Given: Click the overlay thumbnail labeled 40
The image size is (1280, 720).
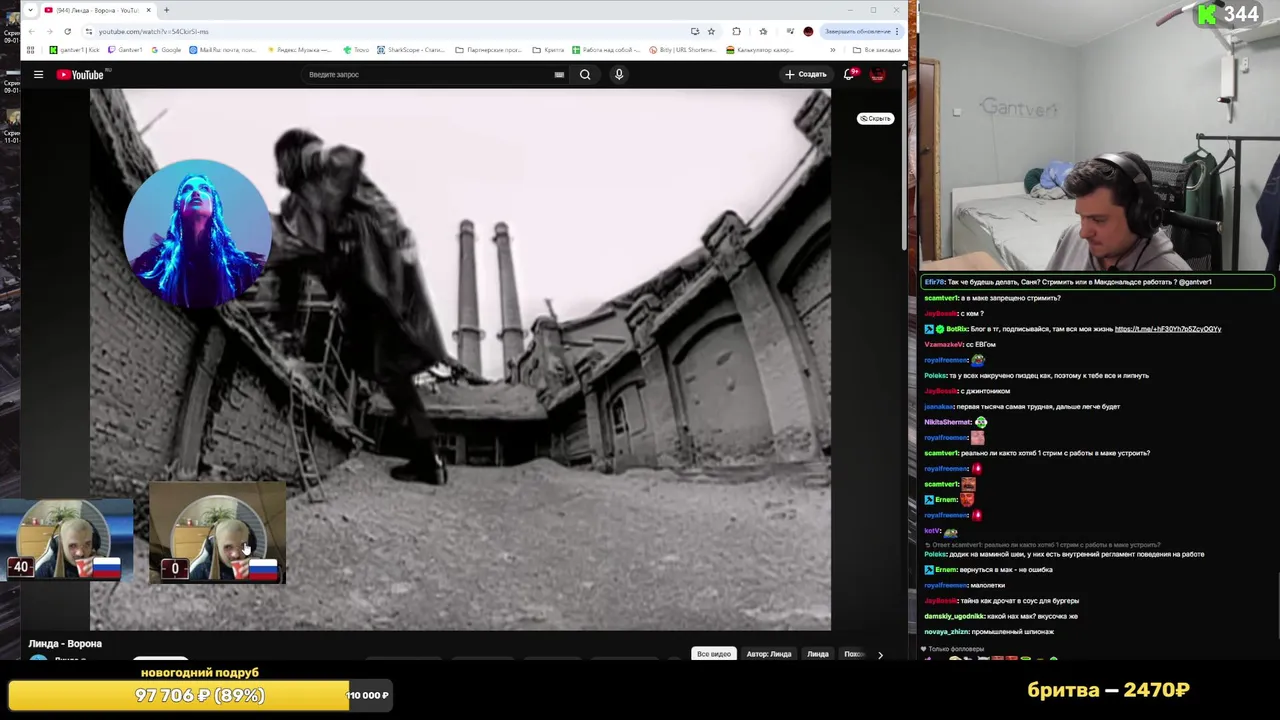Looking at the screenshot, I should (x=67, y=540).
